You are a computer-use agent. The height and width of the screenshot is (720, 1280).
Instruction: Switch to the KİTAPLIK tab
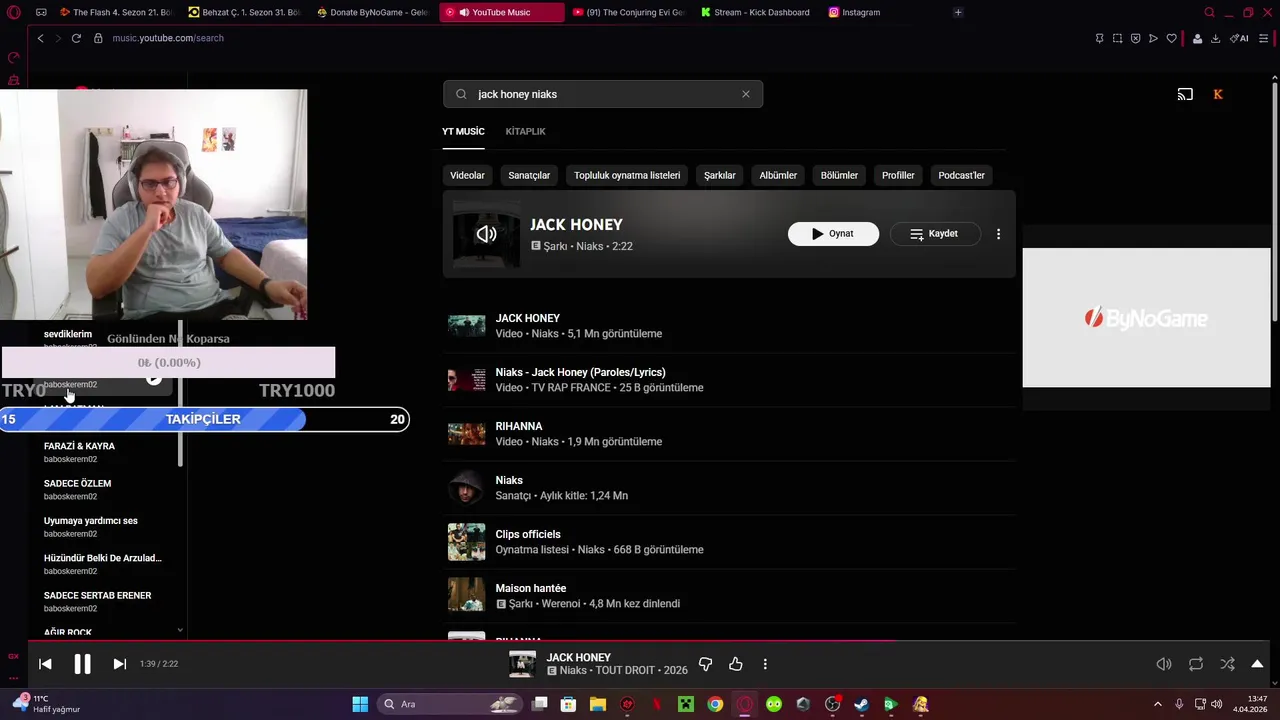point(525,131)
